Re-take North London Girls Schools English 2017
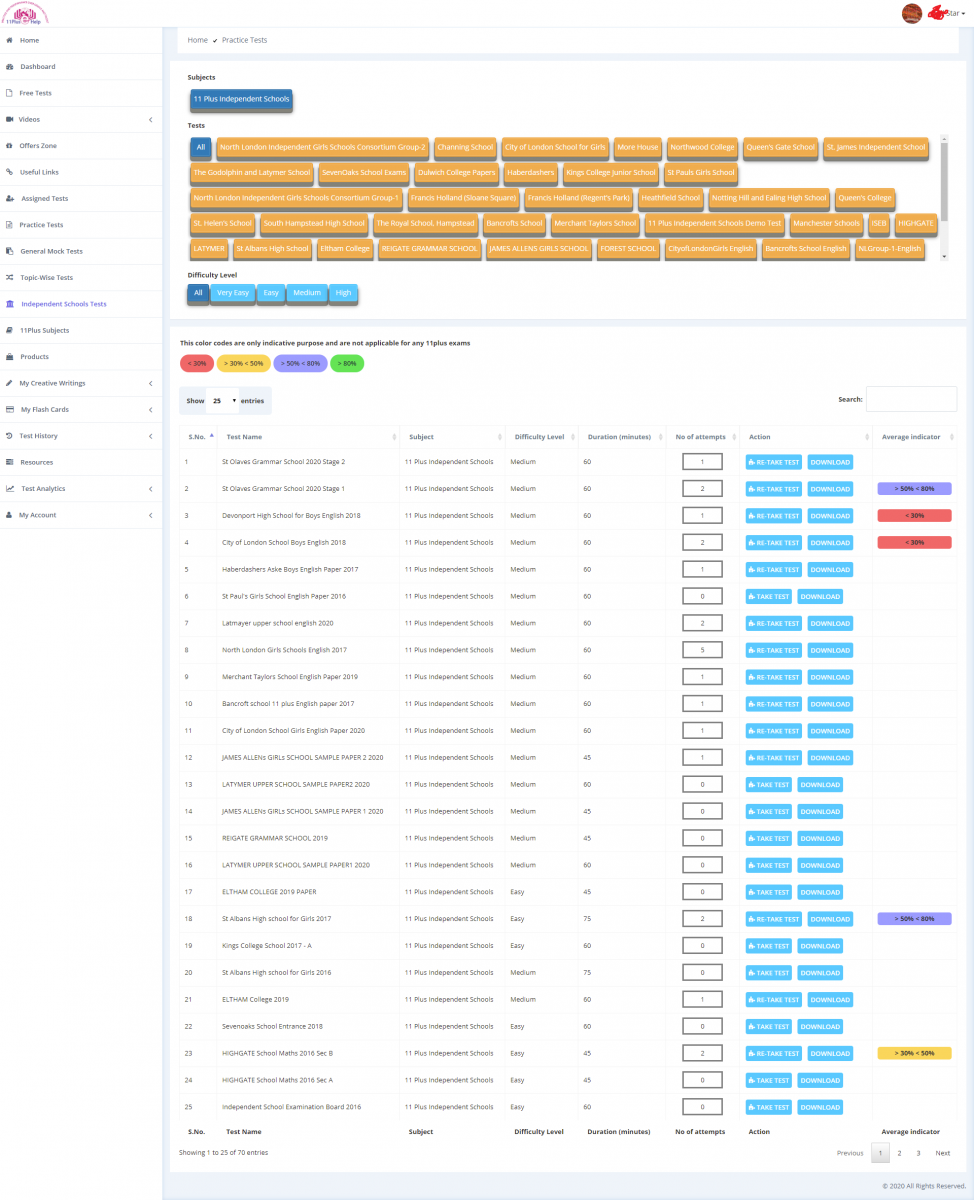 pos(774,650)
